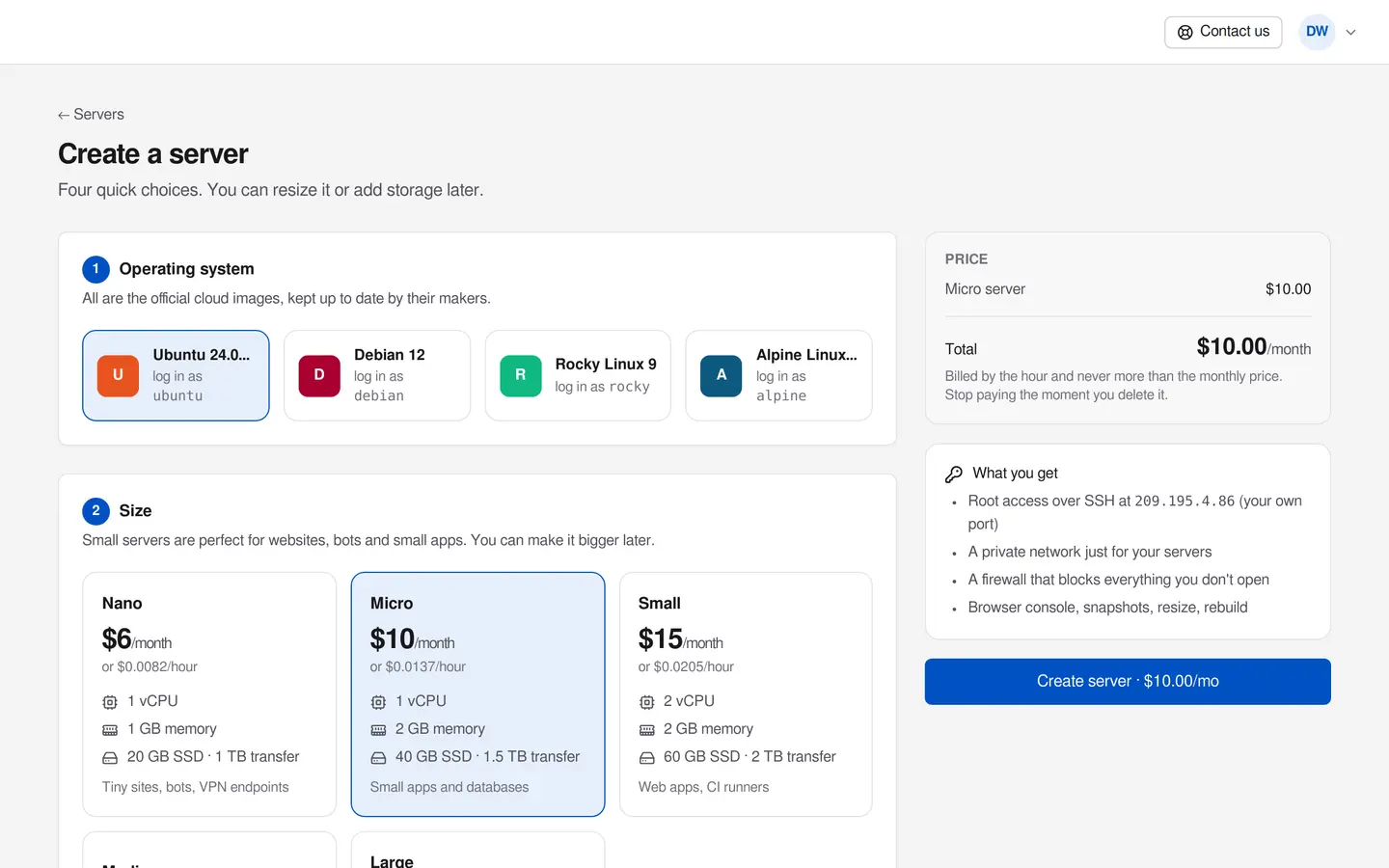The height and width of the screenshot is (868, 1389).
Task: Select the Alpine Linux... operating system card
Action: point(778,375)
